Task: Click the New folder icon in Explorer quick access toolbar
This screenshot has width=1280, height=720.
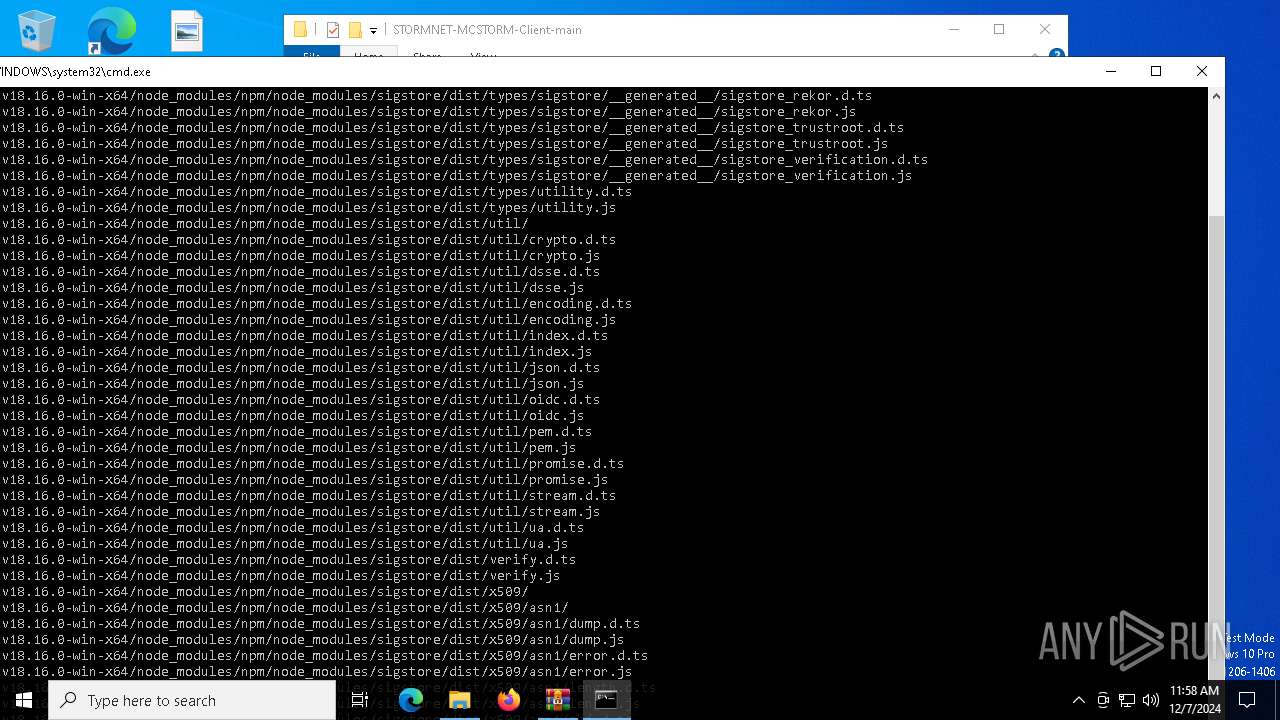Action: click(x=355, y=30)
